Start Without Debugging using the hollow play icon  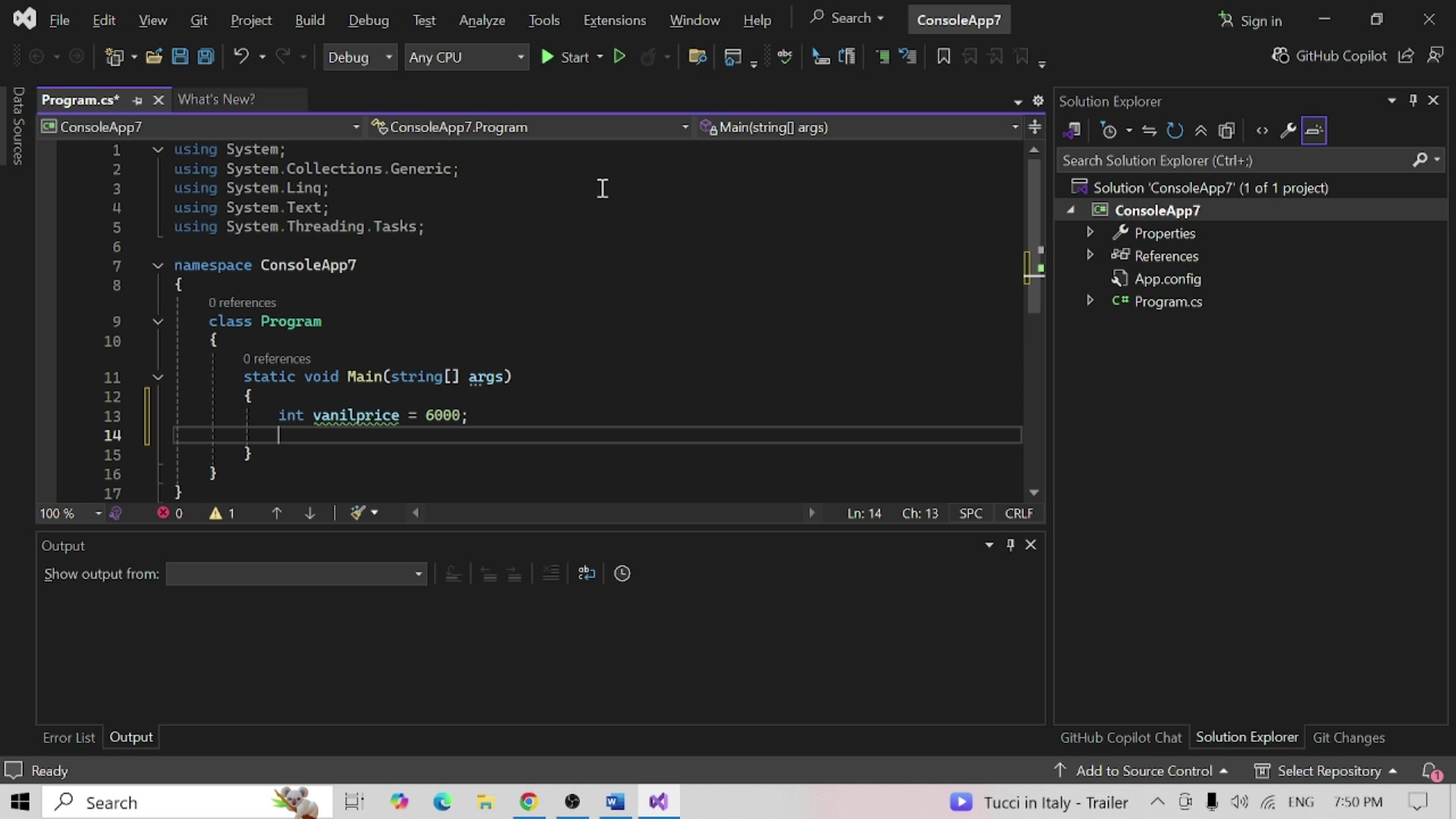(620, 56)
